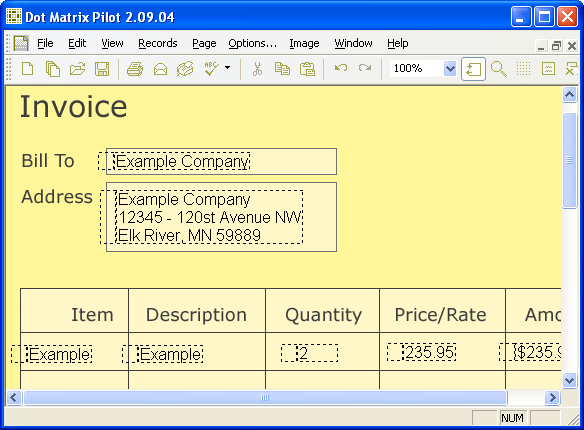The image size is (584, 430).
Task: Click the Undo arrow icon
Action: point(341,68)
